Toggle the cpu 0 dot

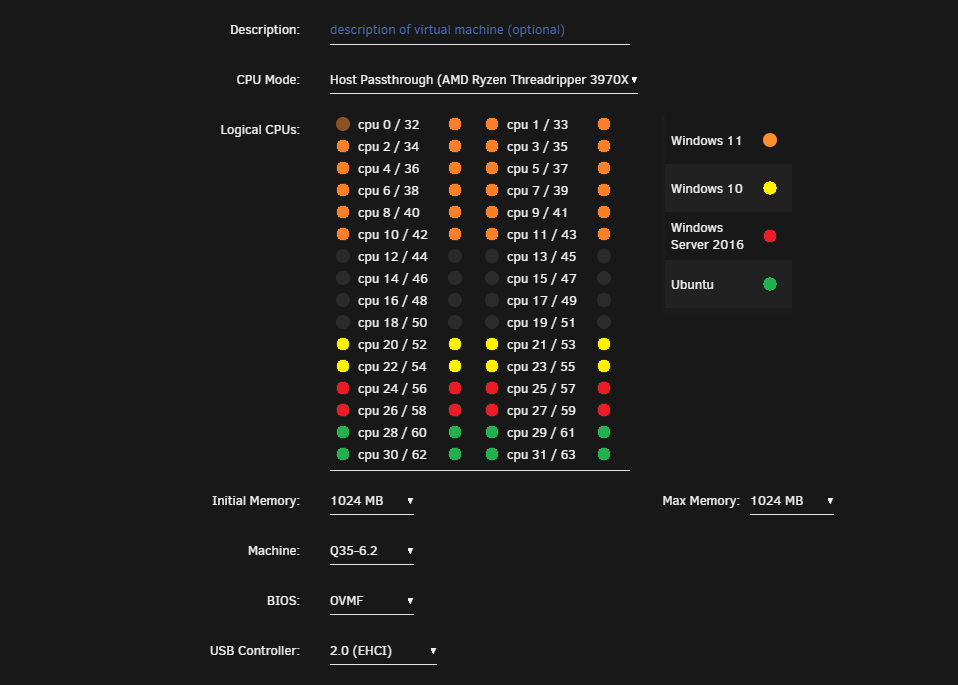343,125
